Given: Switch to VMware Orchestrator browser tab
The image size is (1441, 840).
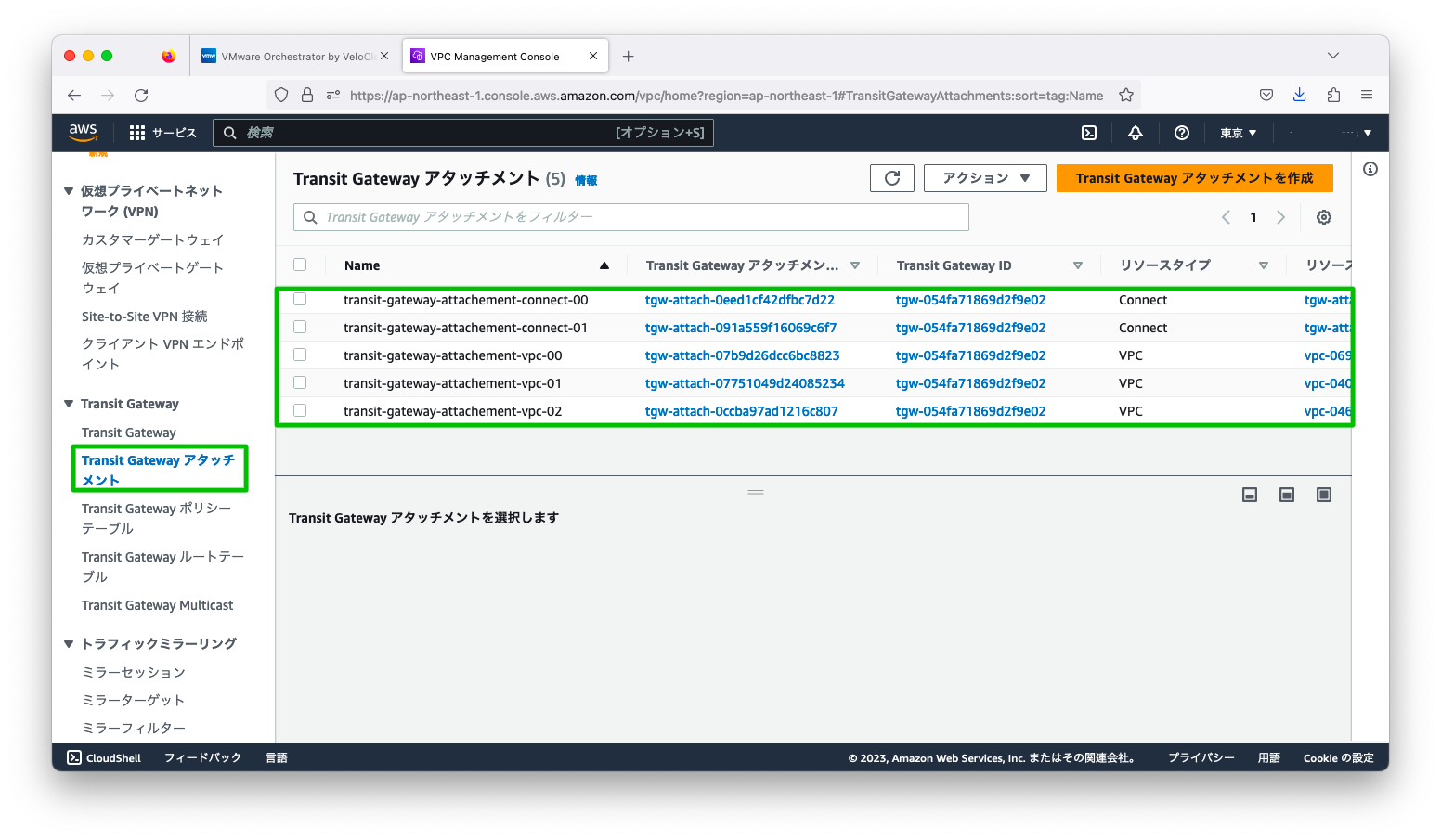Looking at the screenshot, I should click(295, 56).
